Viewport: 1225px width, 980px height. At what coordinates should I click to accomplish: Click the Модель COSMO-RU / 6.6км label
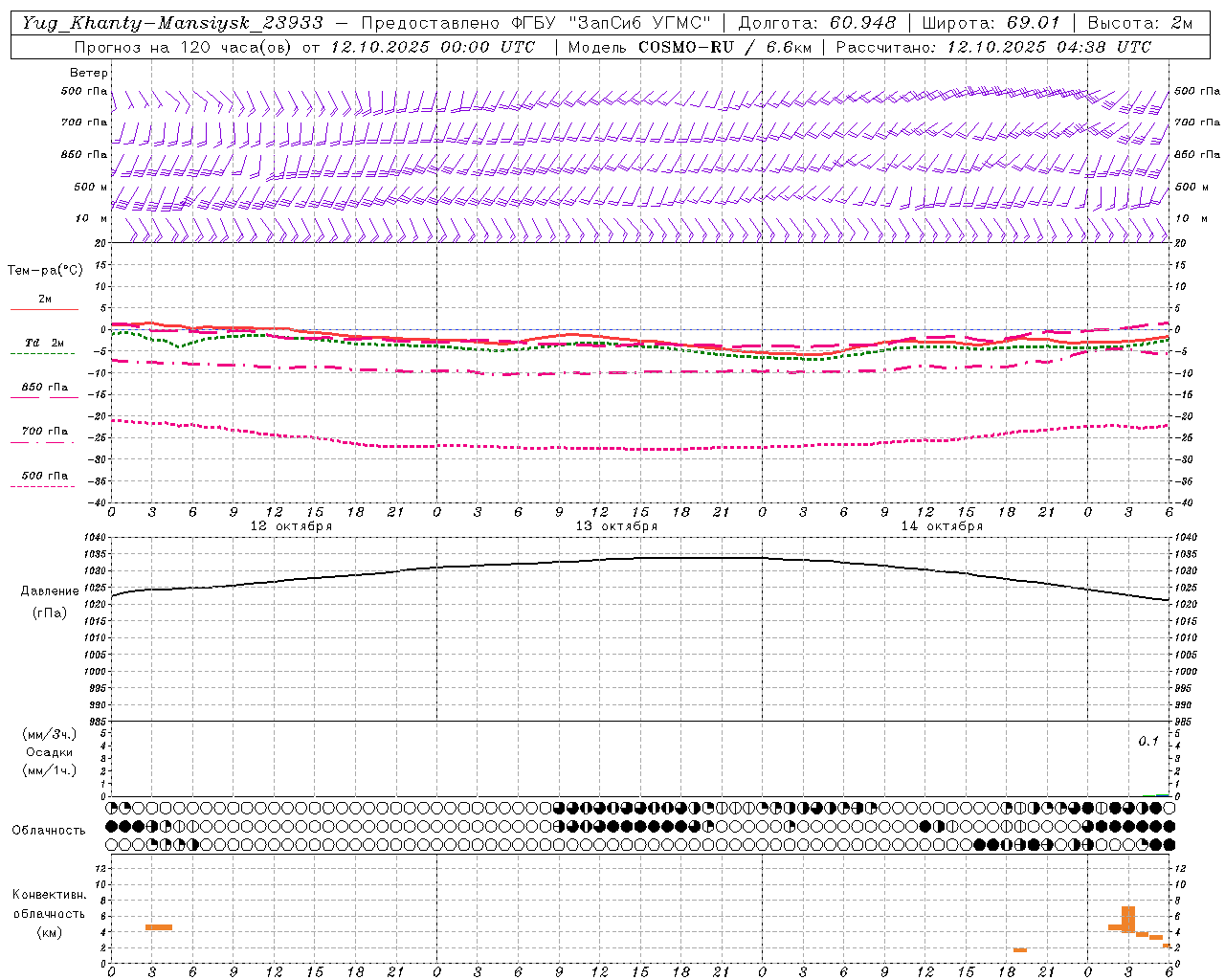tap(689, 47)
